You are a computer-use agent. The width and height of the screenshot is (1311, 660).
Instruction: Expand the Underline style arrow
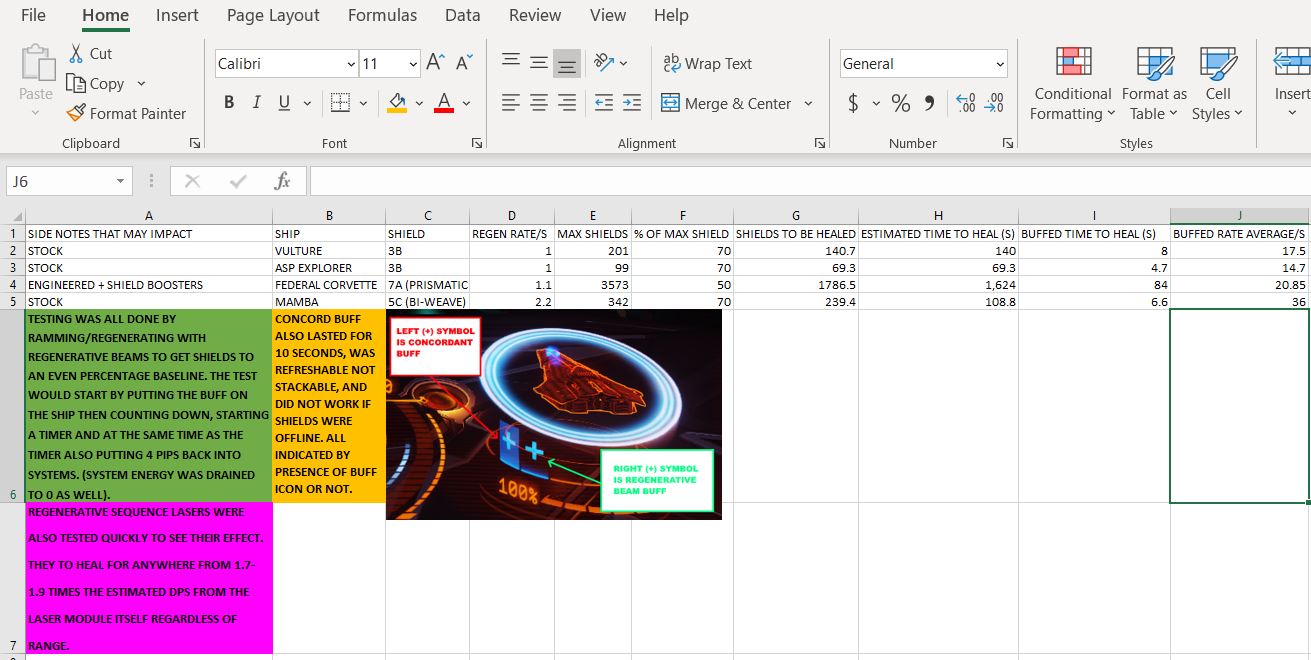pyautogui.click(x=306, y=103)
